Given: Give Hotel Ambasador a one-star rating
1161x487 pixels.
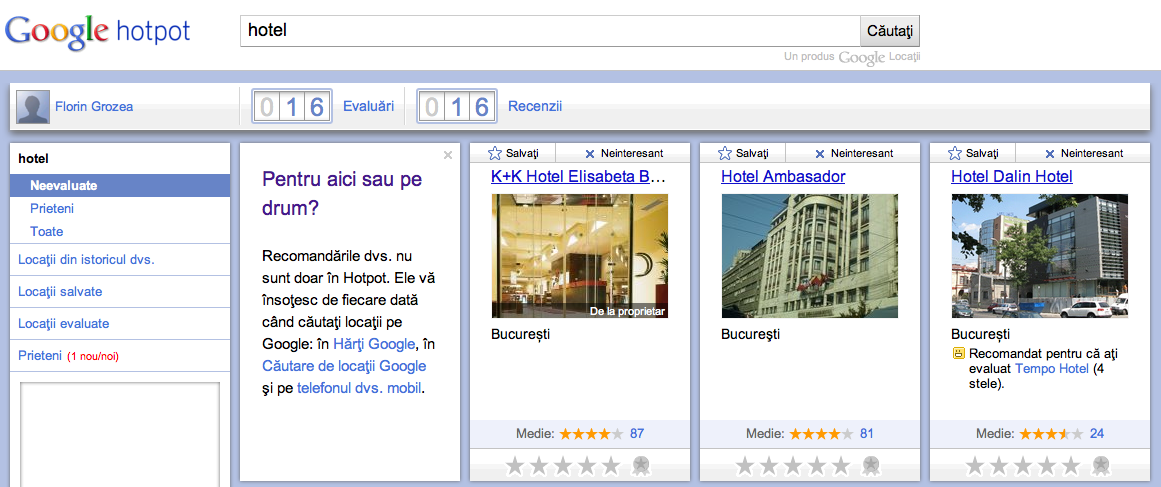Looking at the screenshot, I should (745, 465).
